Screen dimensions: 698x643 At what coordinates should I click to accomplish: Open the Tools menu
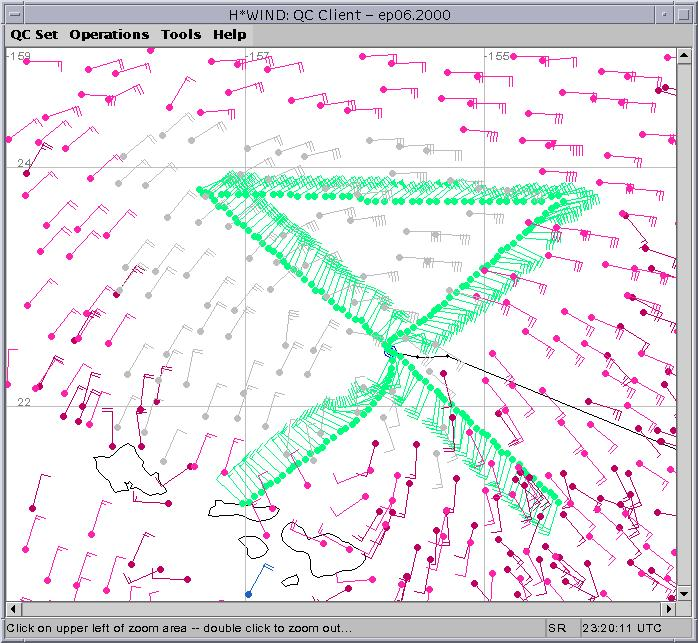[x=181, y=34]
